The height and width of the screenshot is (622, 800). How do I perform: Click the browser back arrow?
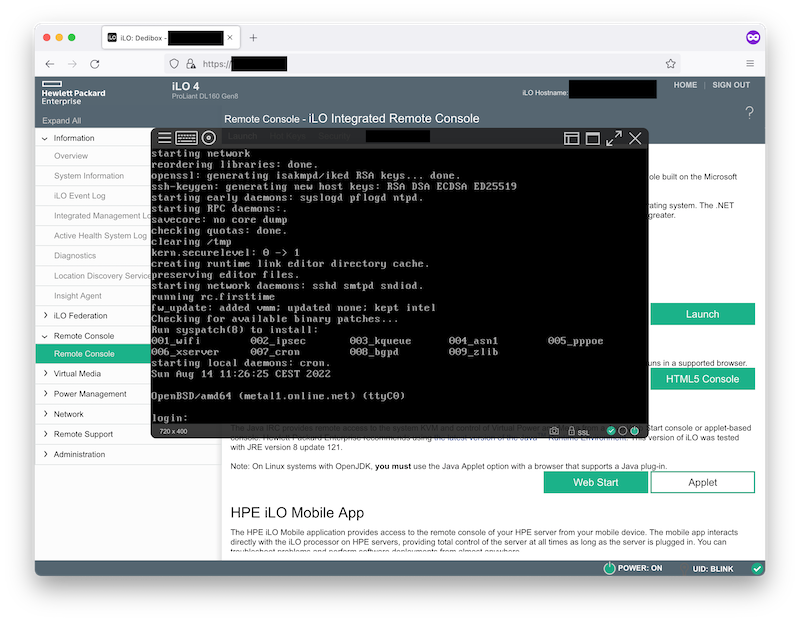[x=49, y=64]
